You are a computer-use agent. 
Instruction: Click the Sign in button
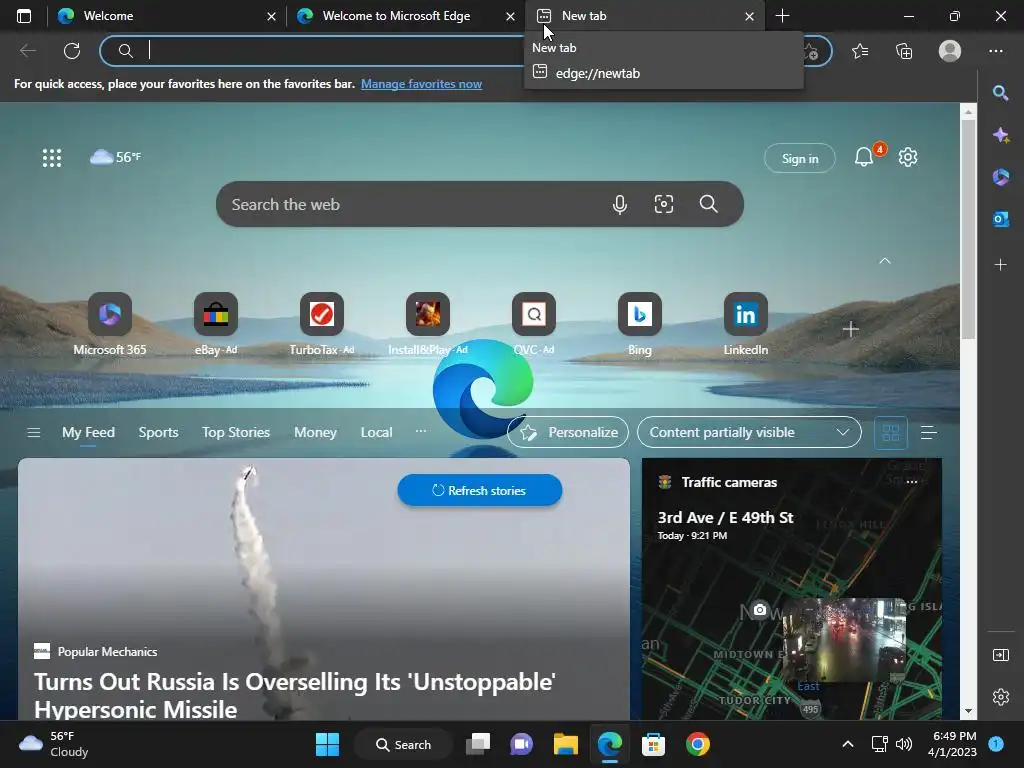pyautogui.click(x=800, y=158)
